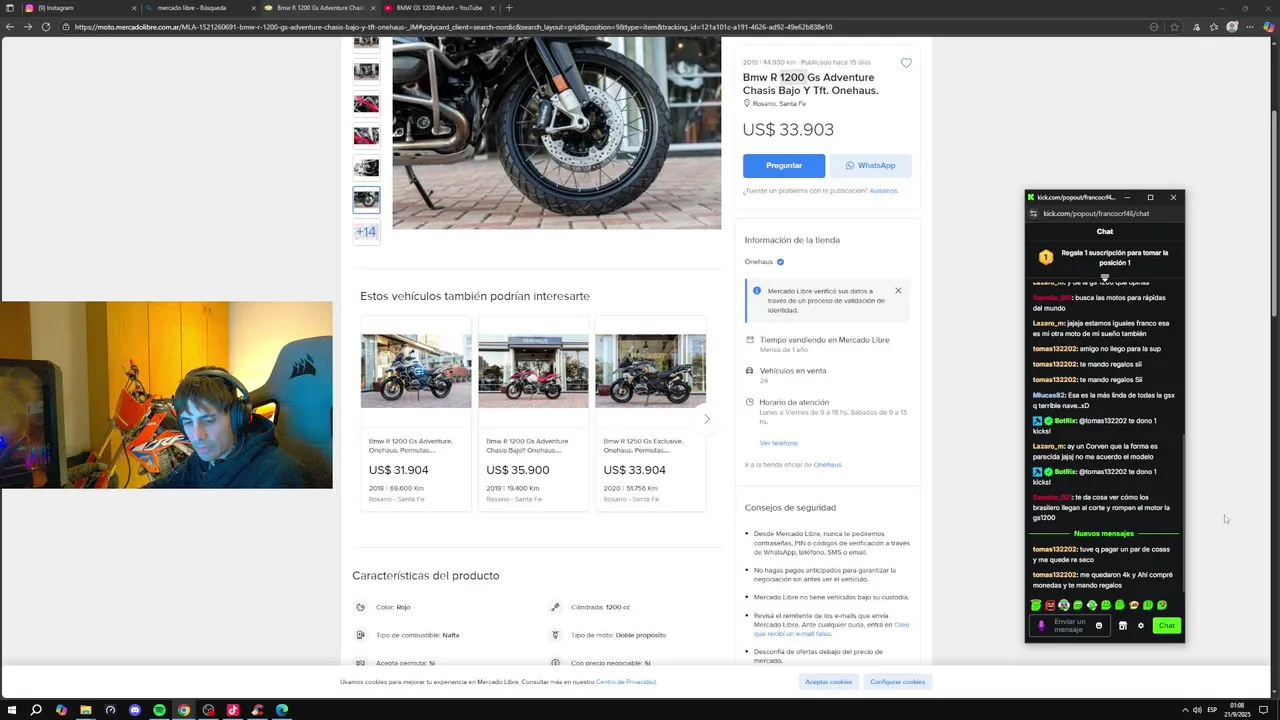Open the related listing priced US$ 31.904
The height and width of the screenshot is (720, 1280).
point(416,415)
